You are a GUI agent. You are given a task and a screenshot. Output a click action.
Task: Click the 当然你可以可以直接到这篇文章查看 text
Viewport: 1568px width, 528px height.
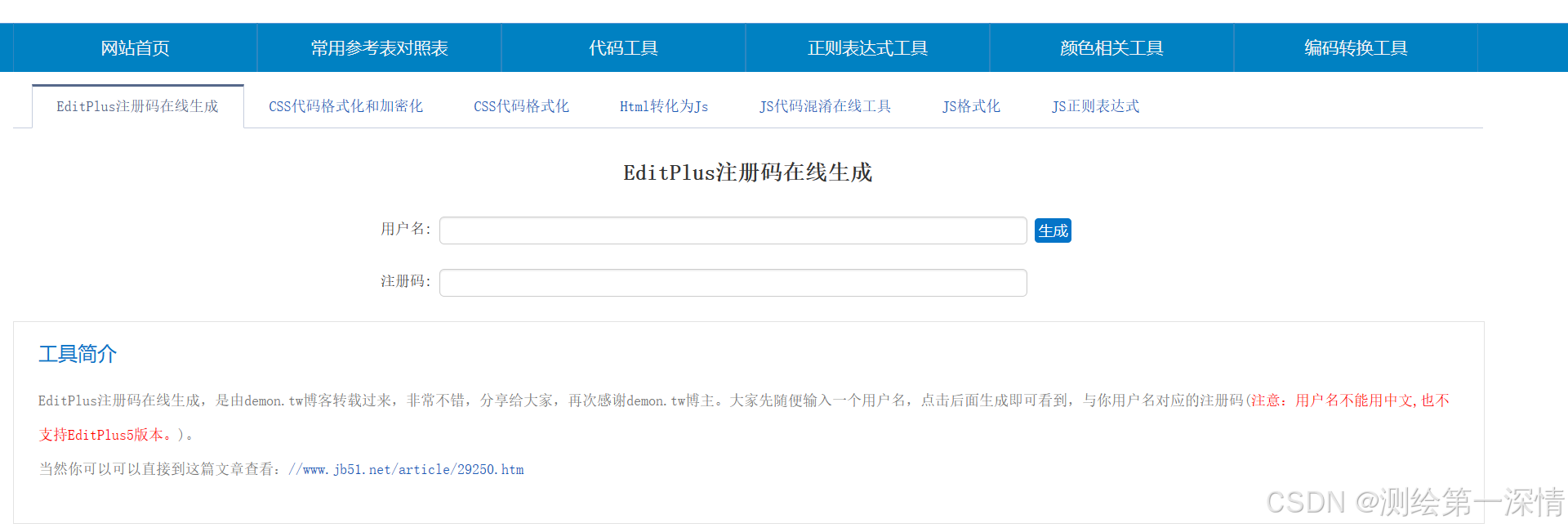pyautogui.click(x=160, y=469)
